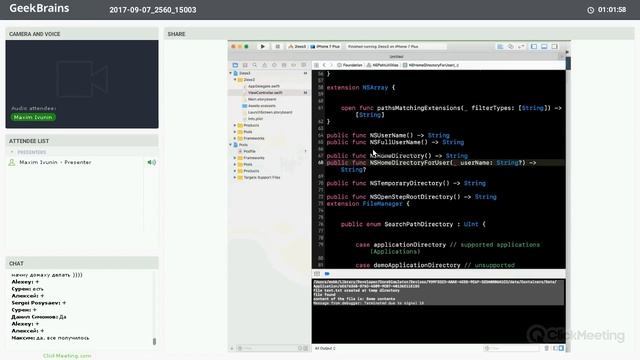Open the Test navigator diamond icon
Screen dimensions: 640x360
[x=274, y=65]
